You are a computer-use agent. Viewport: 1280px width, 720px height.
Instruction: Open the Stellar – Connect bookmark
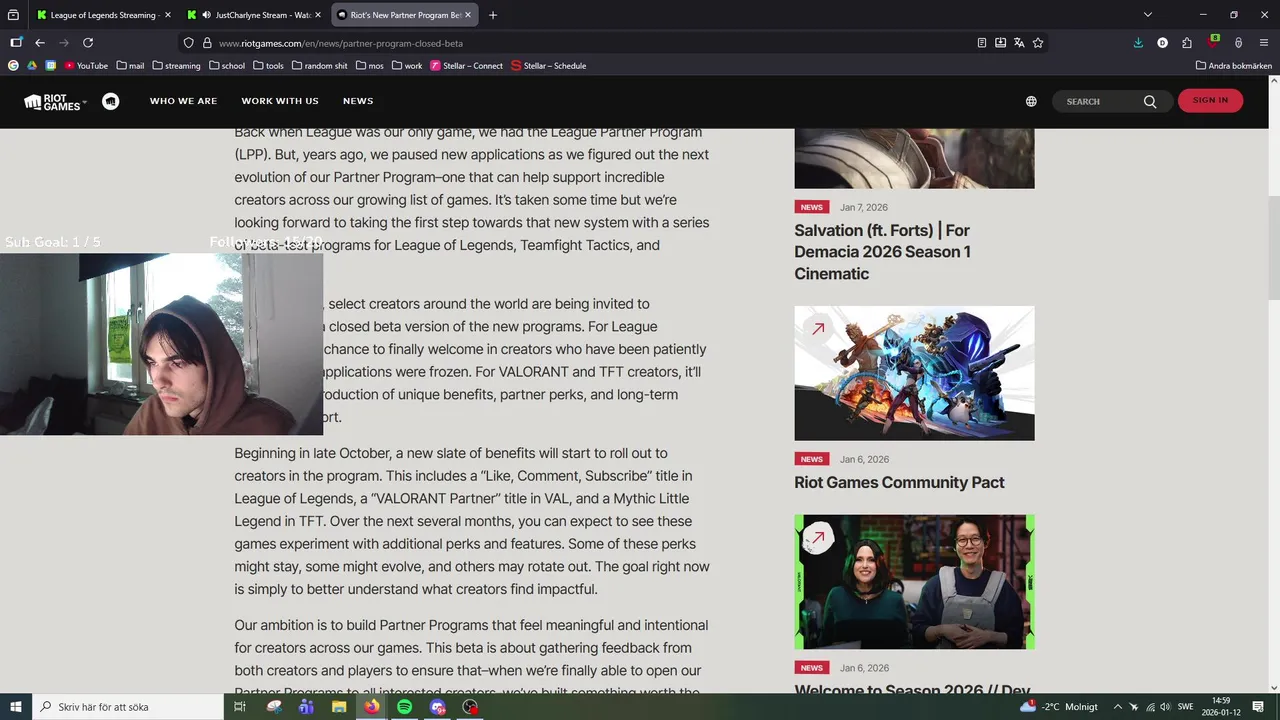pyautogui.click(x=467, y=65)
